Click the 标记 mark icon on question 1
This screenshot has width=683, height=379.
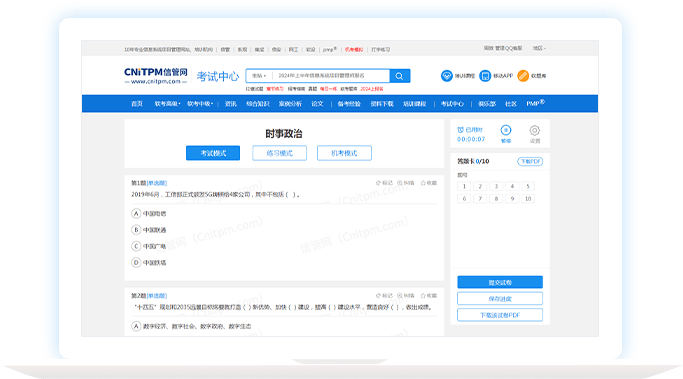coord(378,183)
